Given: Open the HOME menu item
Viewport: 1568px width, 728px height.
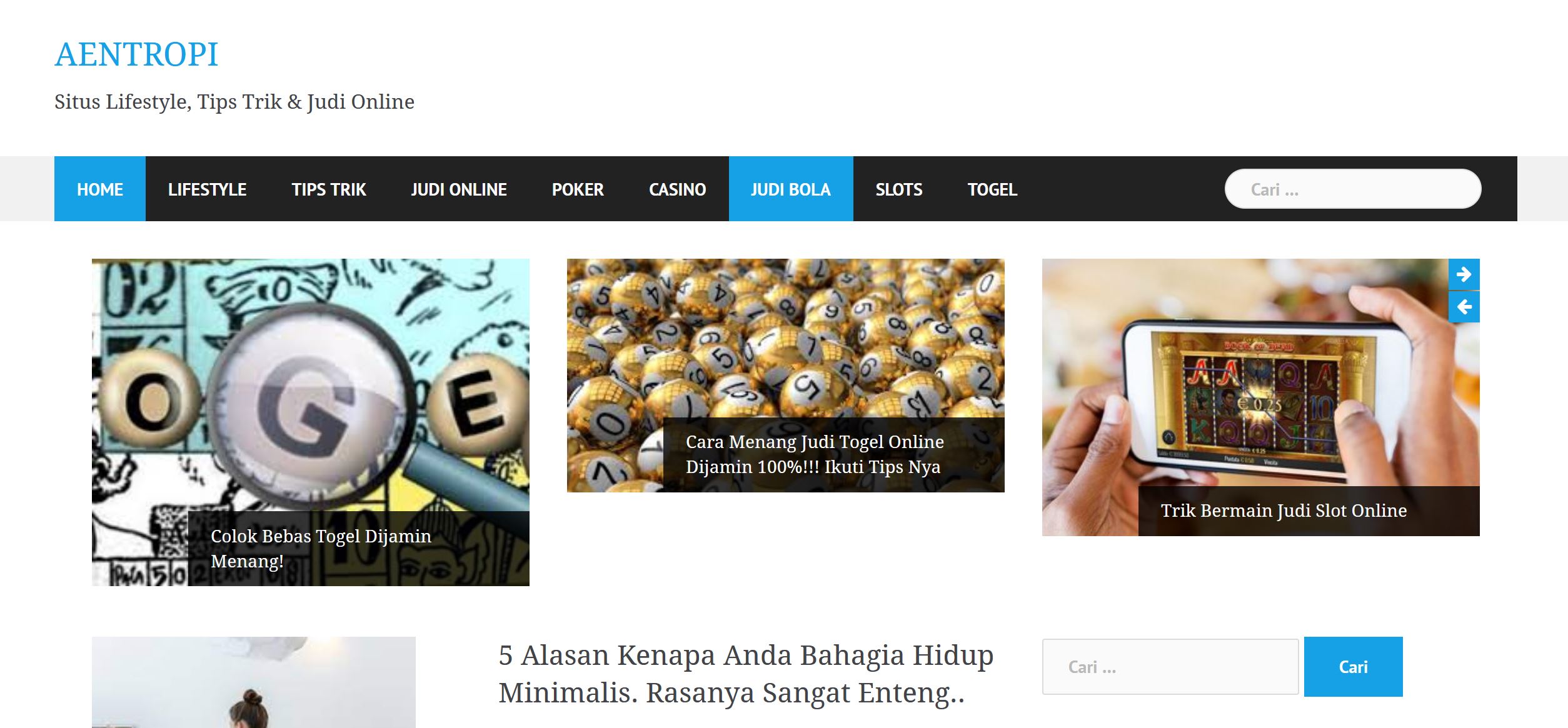Looking at the screenshot, I should click(100, 189).
